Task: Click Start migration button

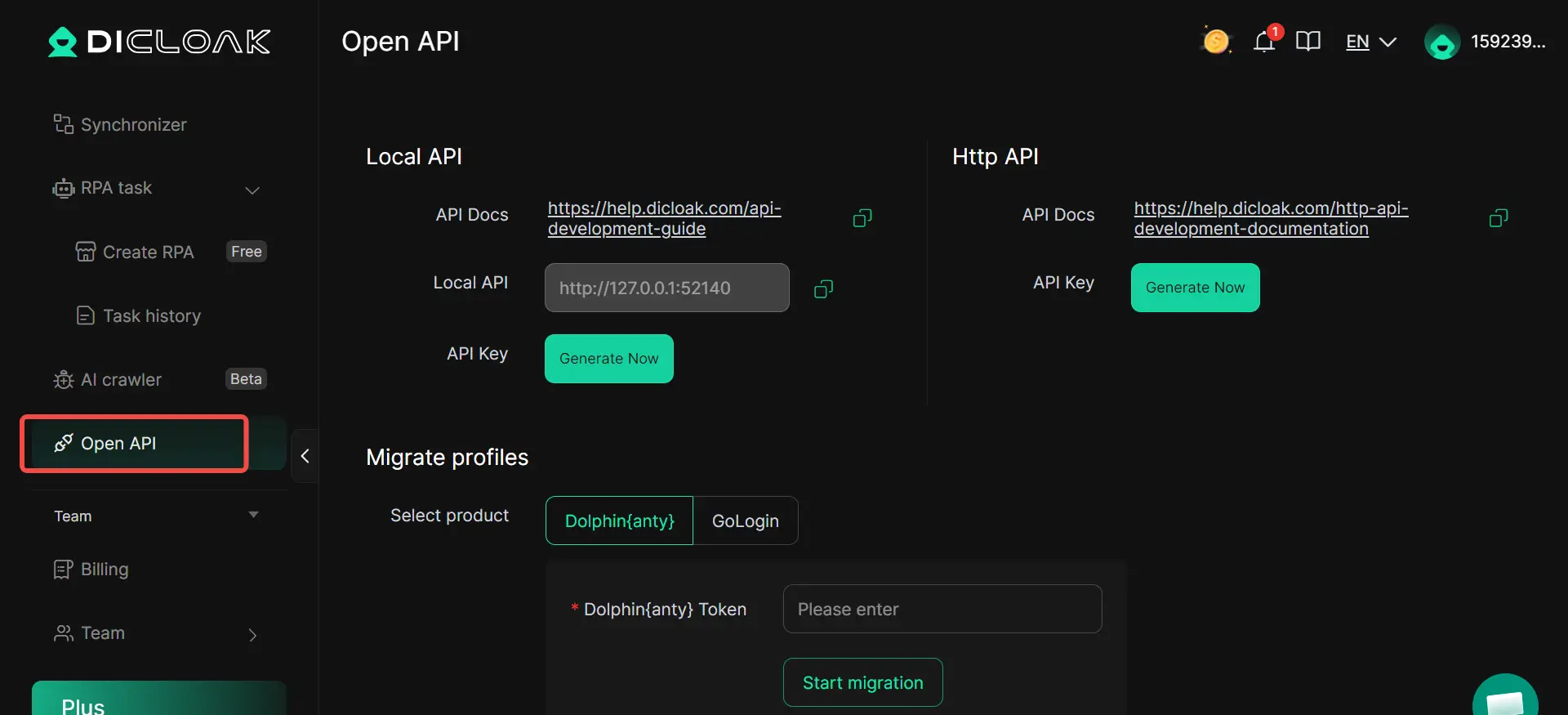Action: tap(862, 682)
